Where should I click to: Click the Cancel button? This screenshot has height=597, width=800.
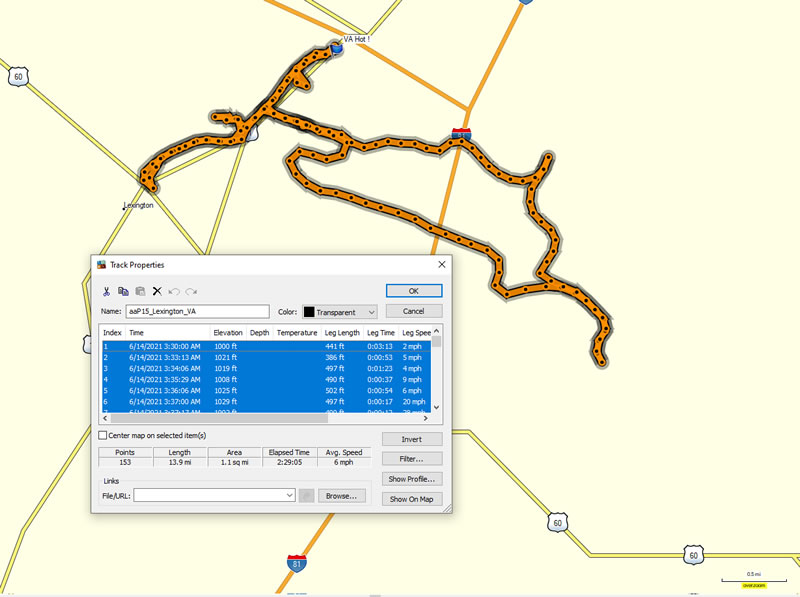coord(414,311)
